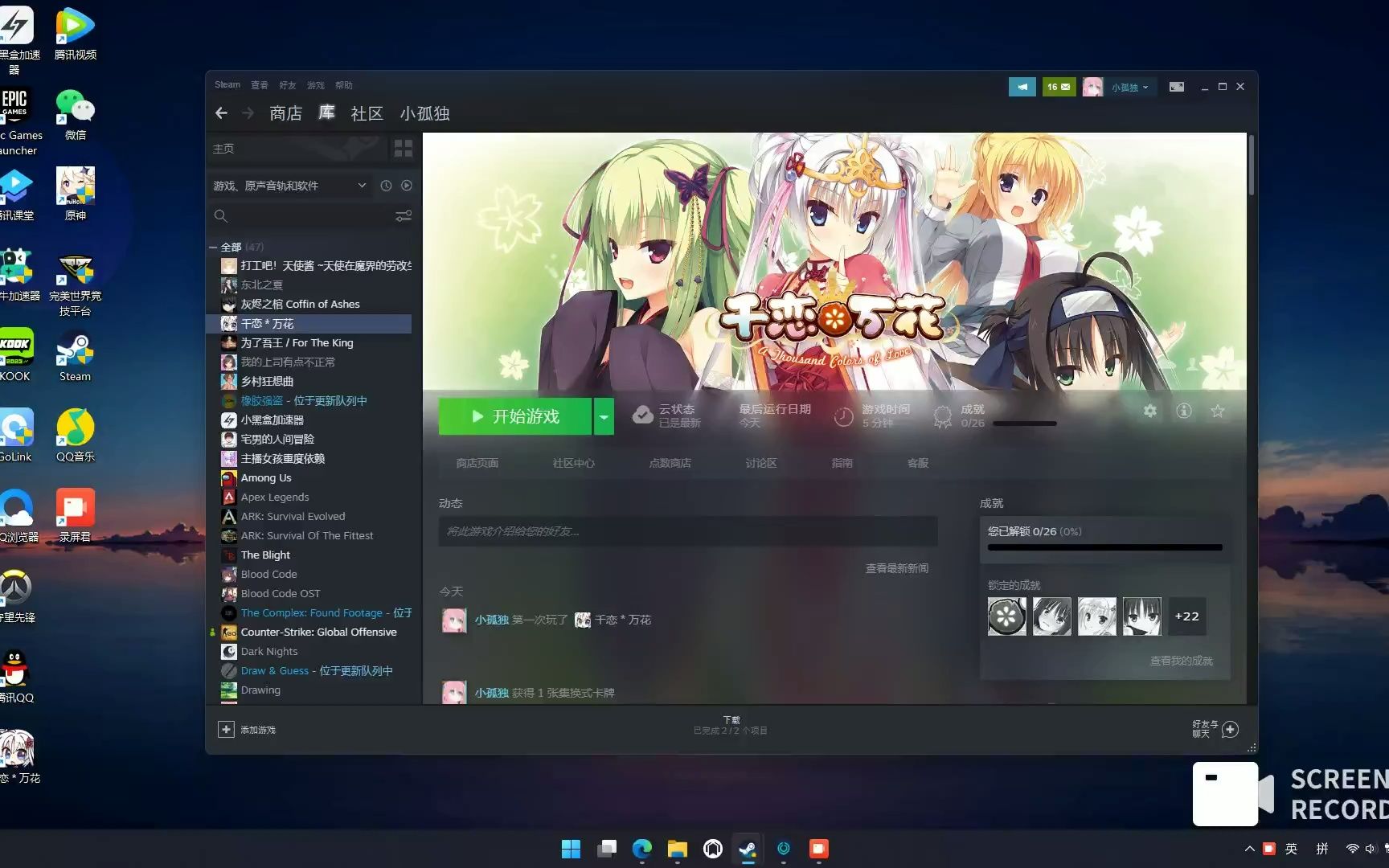1389x868 pixels.
Task: Click the library search magnifier icon
Action: 221,216
